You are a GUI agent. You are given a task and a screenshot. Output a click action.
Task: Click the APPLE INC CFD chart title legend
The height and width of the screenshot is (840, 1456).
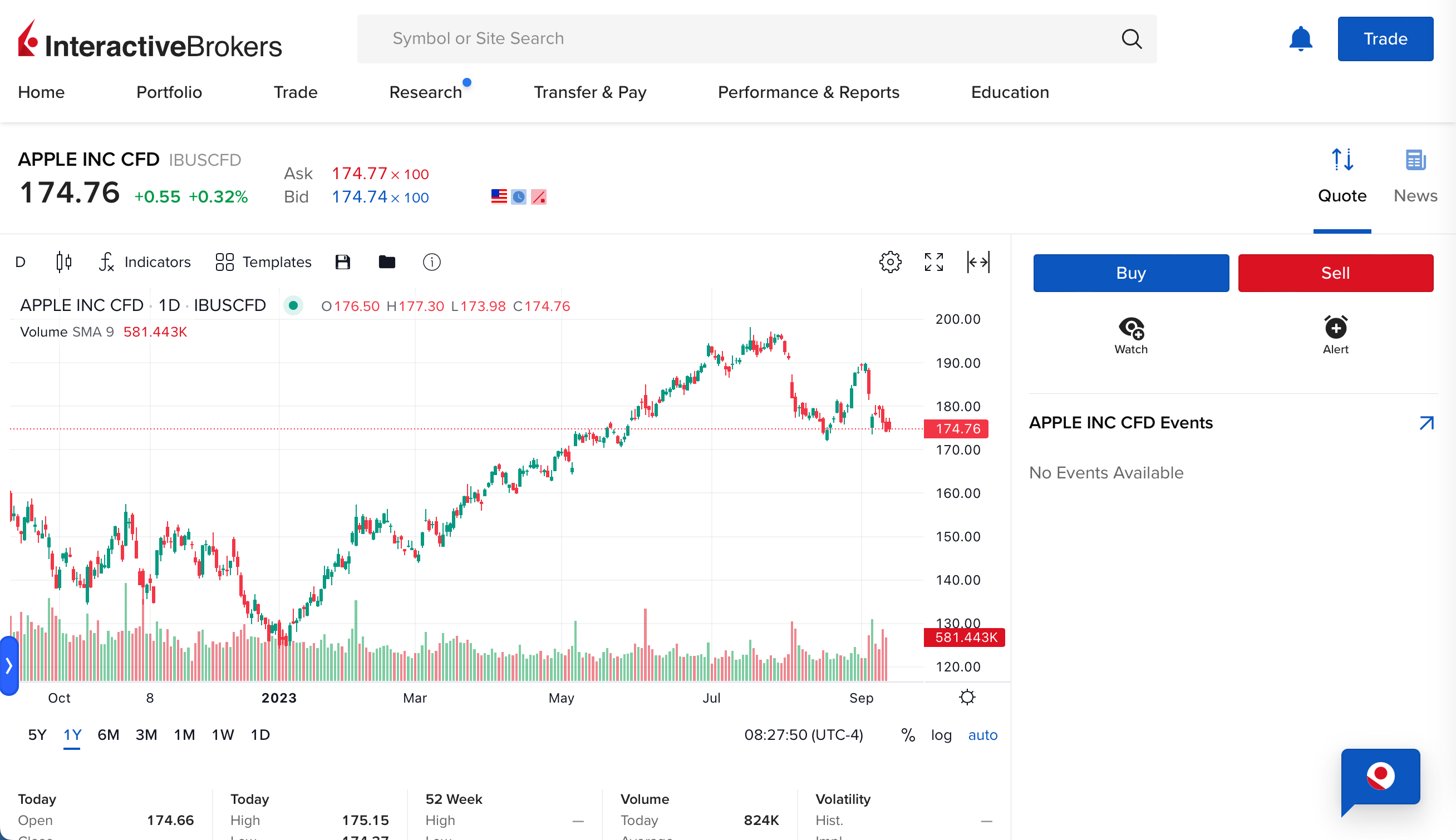142,305
